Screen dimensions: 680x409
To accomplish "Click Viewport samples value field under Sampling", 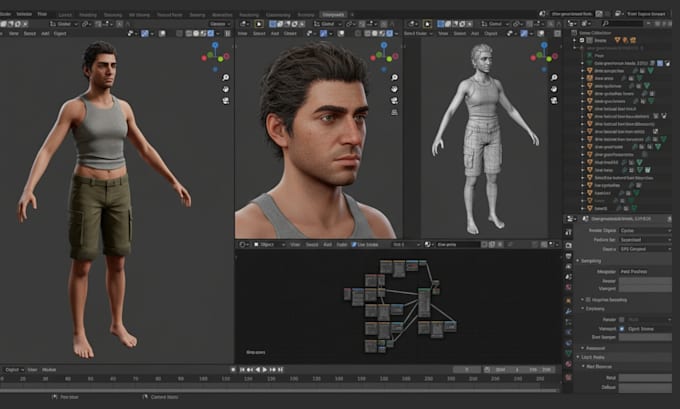I will pos(645,288).
